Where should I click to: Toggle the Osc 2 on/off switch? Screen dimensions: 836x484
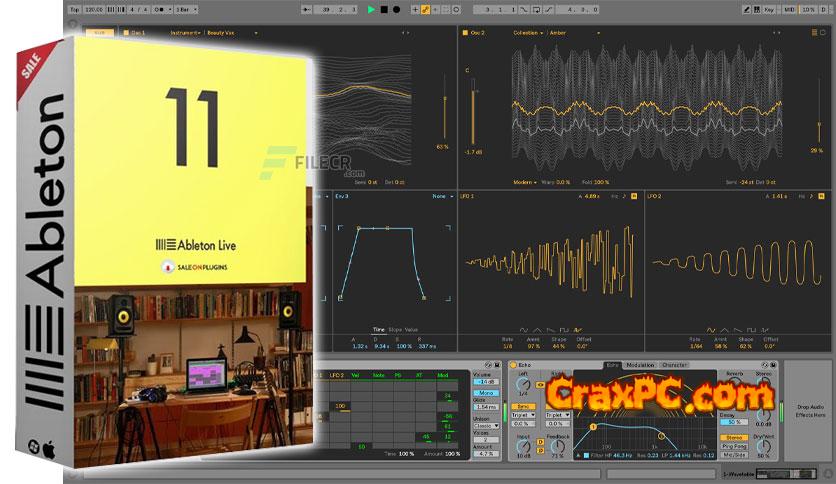[x=465, y=32]
